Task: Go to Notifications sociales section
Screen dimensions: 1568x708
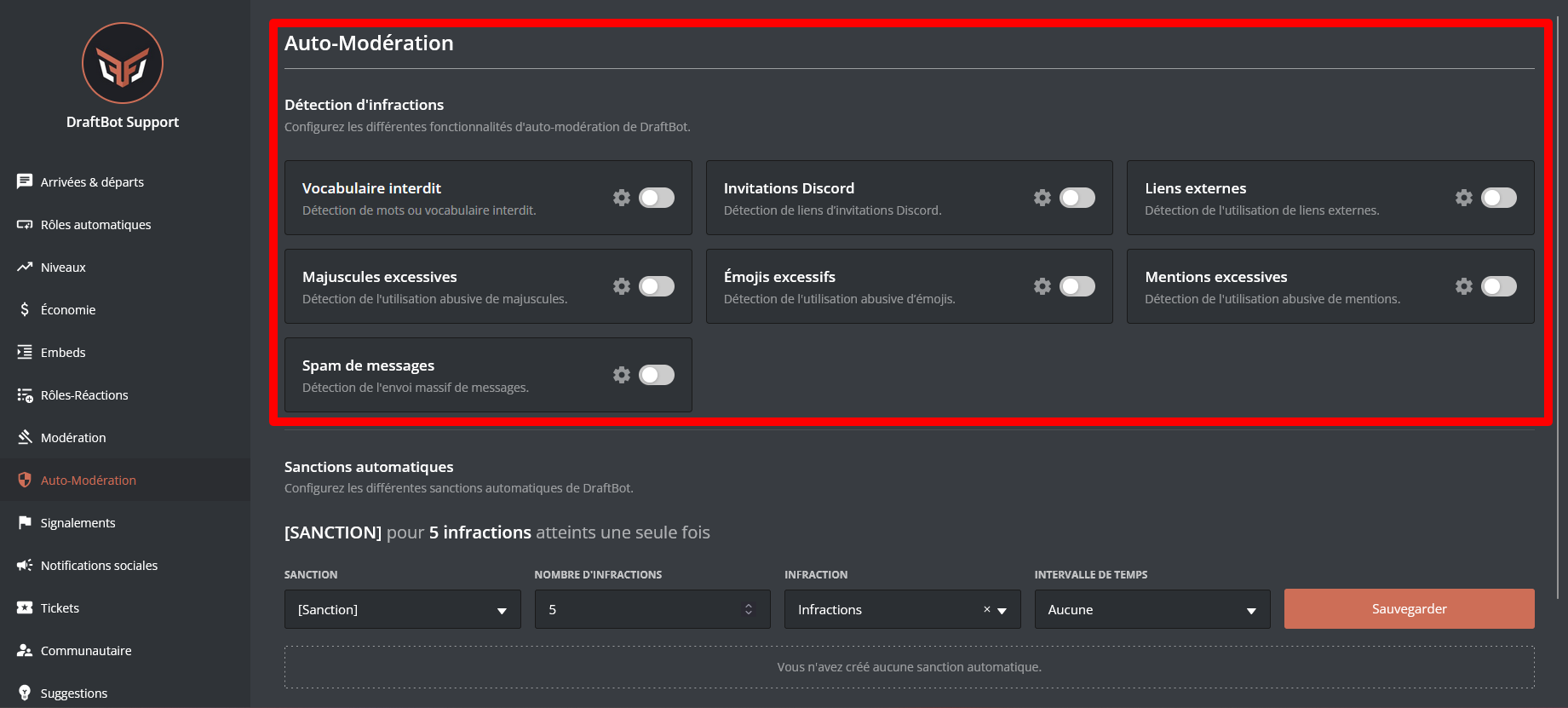Action: click(x=125, y=565)
